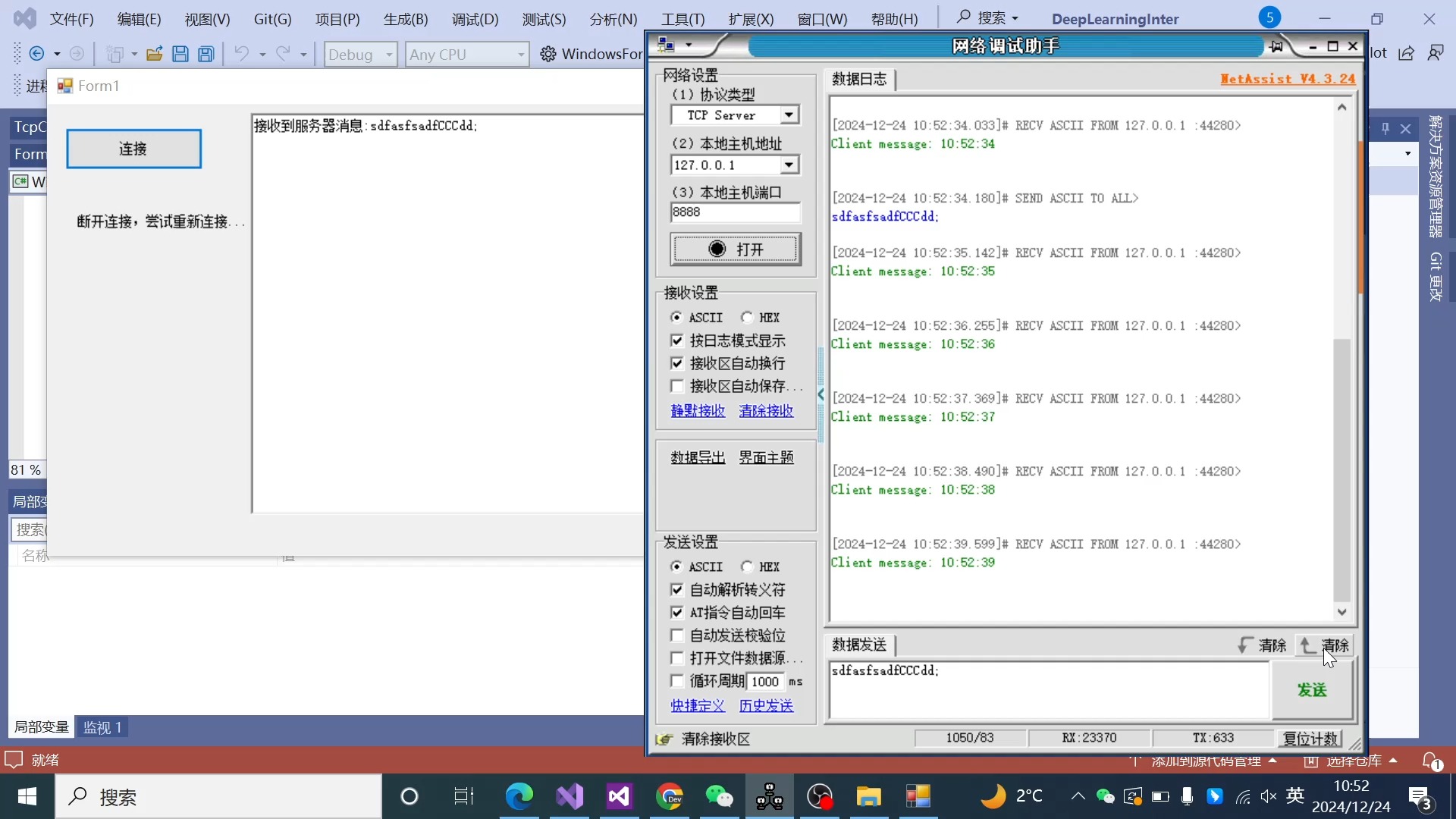
Task: Click the Open File folder icon in toolbar
Action: [x=155, y=54]
